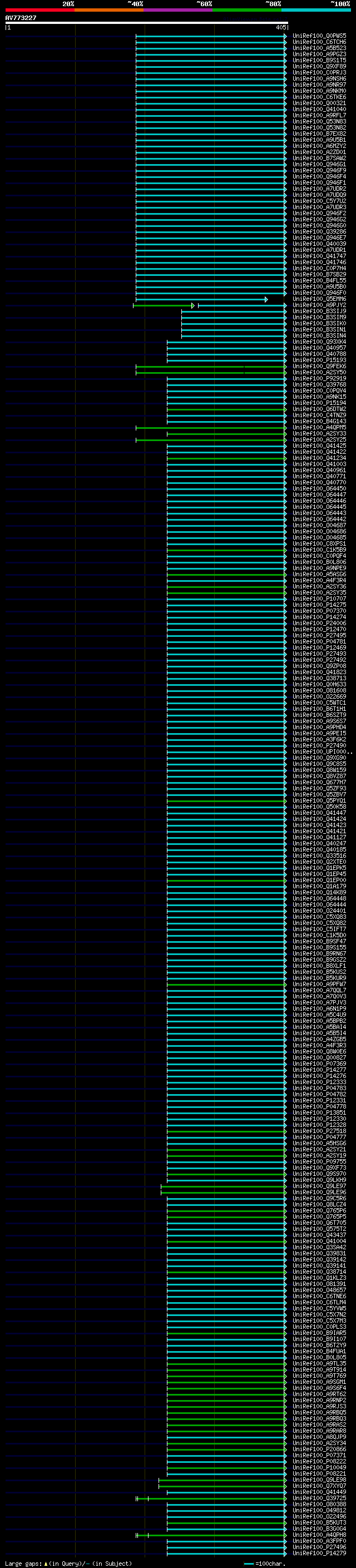Image resolution: width=356 pixels, height=1568 pixels.
Task: Select the label UniRef100_Q41234
Action: [319, 458]
